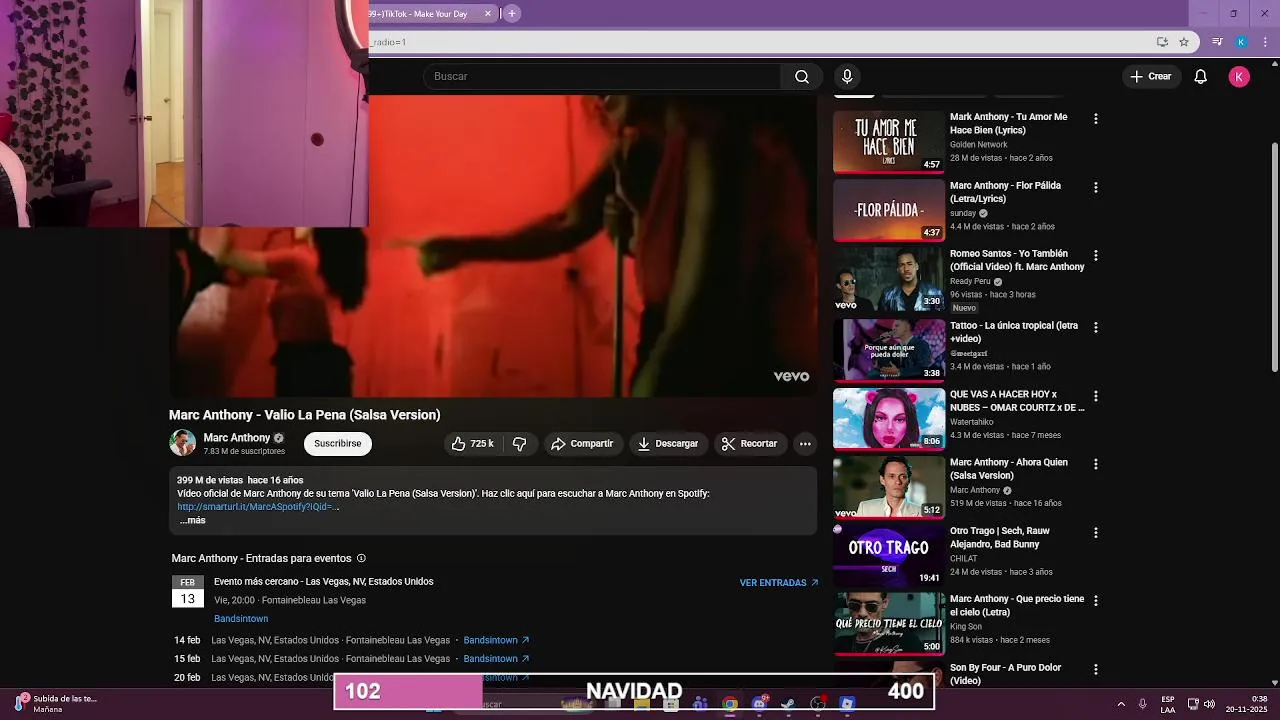Open weather widget Subida de las te...
Image resolution: width=1280 pixels, height=720 pixels.
tap(55, 704)
